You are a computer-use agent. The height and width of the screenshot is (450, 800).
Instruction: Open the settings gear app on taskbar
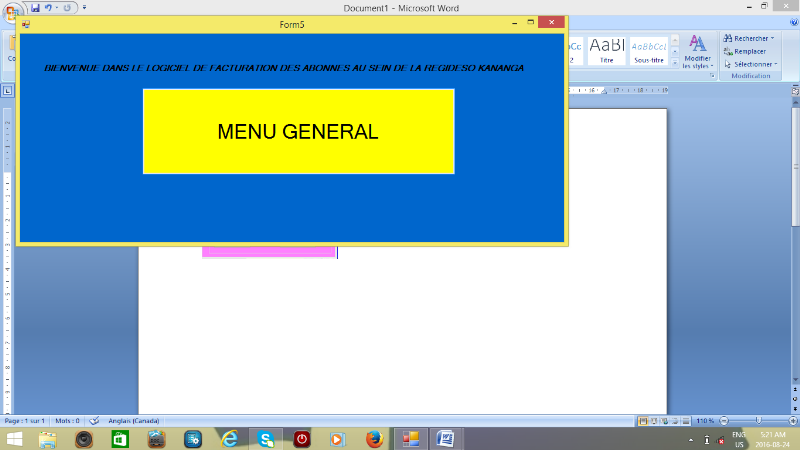point(193,439)
